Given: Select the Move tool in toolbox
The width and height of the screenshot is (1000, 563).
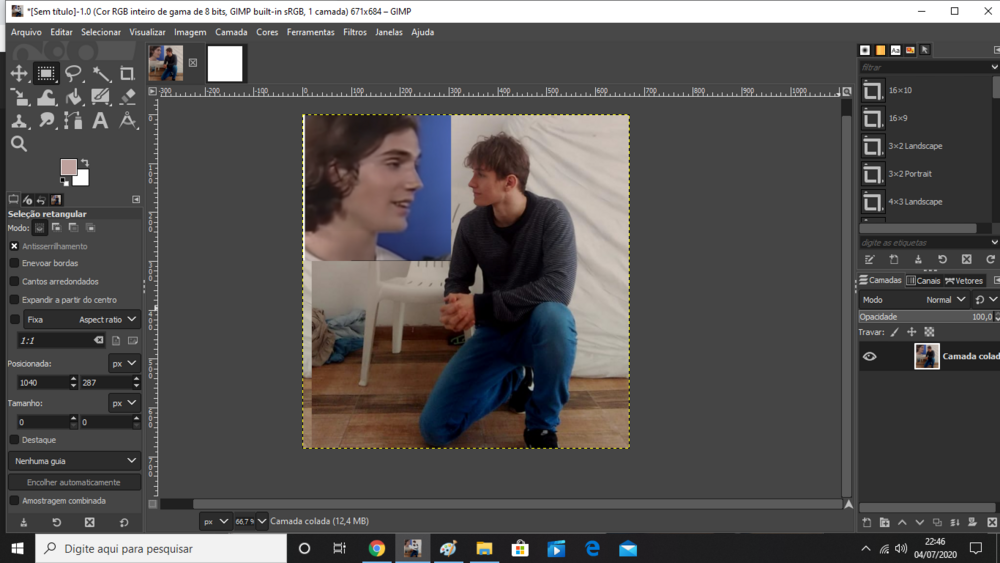Looking at the screenshot, I should click(19, 73).
